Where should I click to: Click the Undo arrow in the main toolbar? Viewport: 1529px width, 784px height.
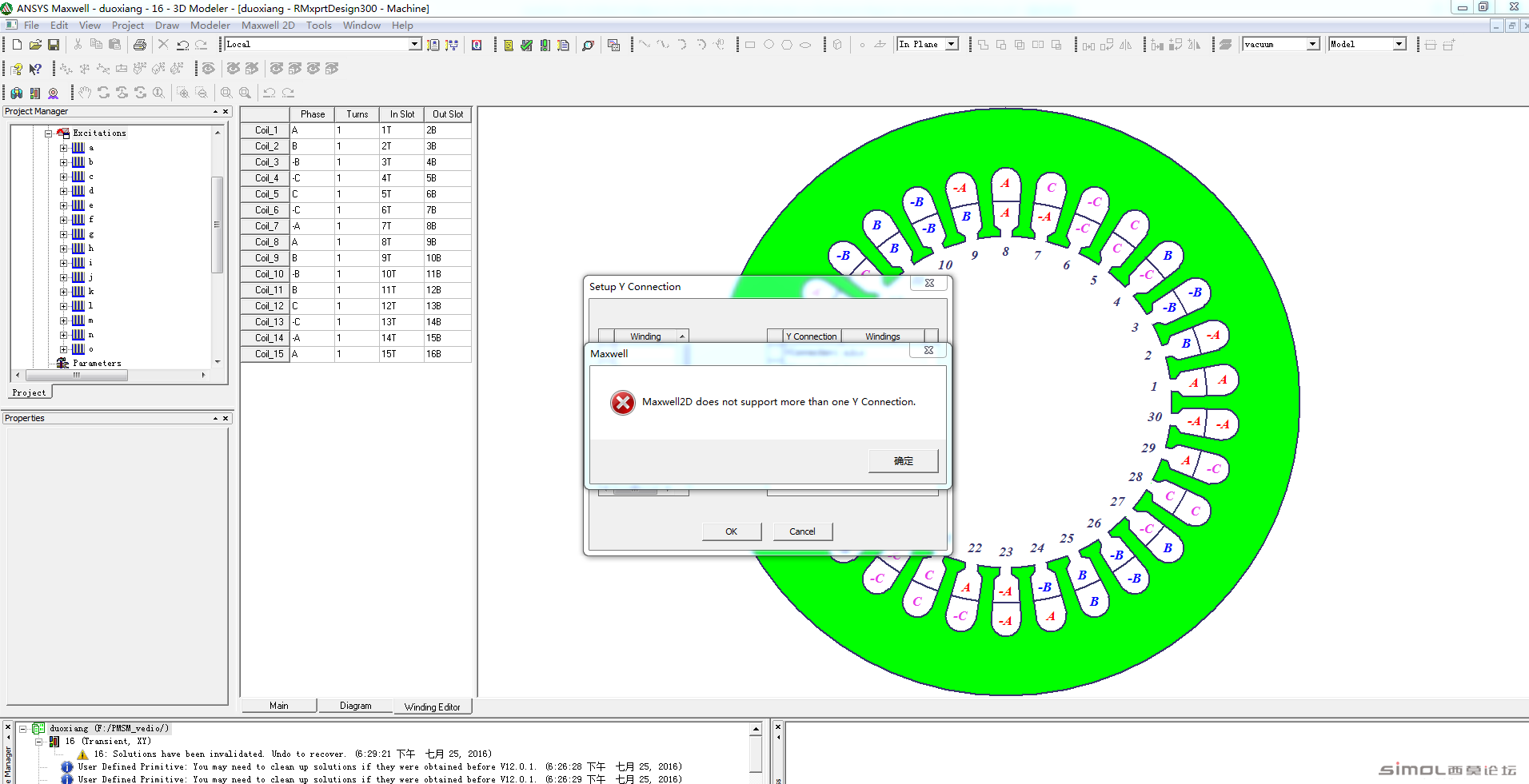click(x=182, y=45)
